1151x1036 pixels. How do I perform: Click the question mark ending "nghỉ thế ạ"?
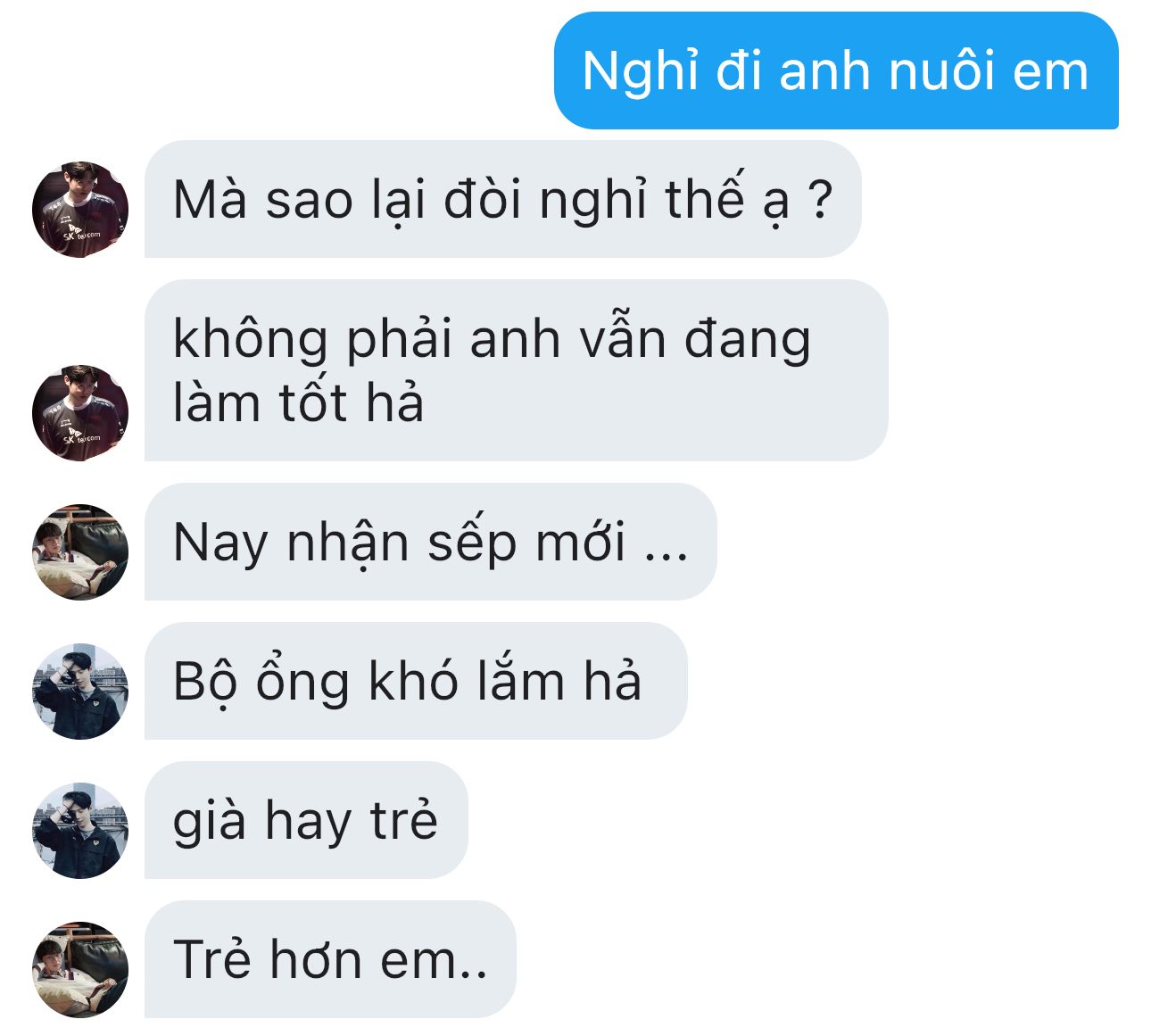click(820, 199)
